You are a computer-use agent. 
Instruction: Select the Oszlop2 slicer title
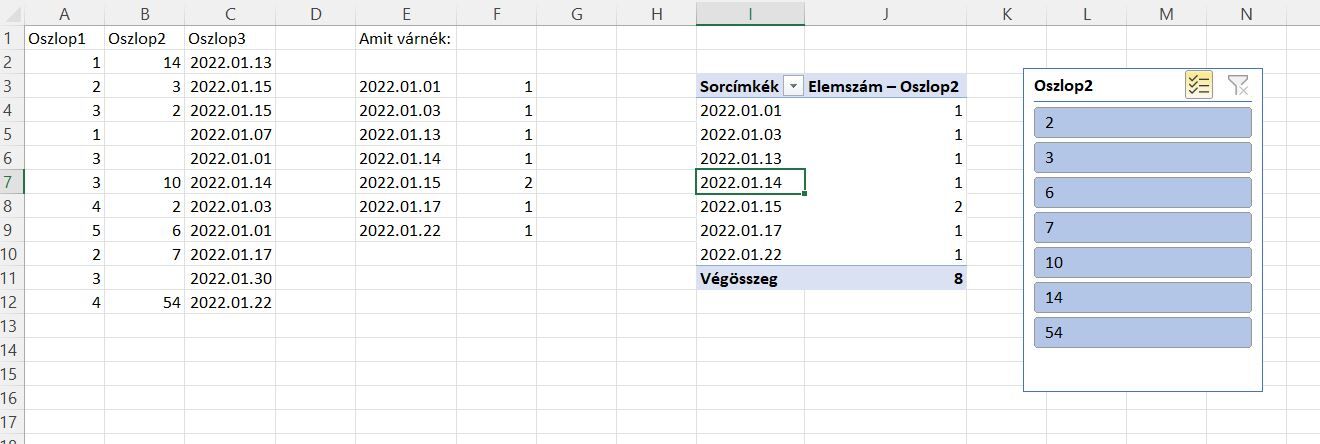(1063, 86)
